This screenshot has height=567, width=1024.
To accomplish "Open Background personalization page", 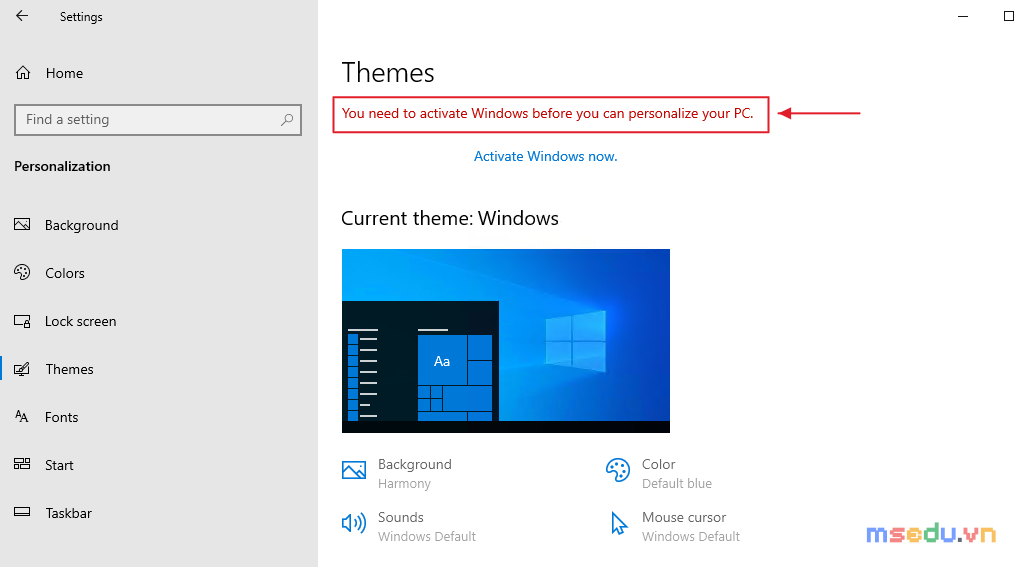I will (x=82, y=225).
